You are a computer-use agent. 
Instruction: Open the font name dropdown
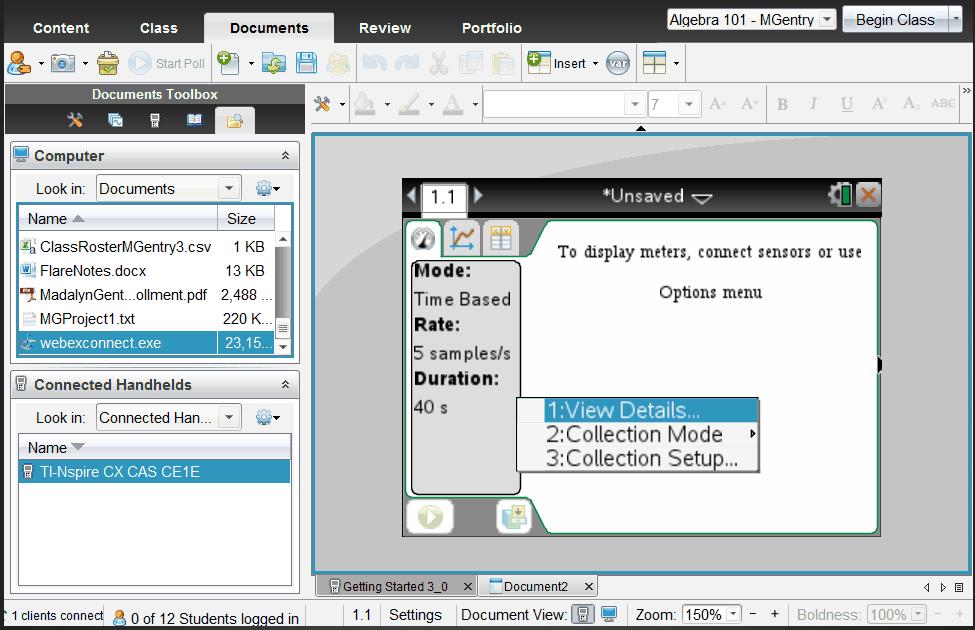pyautogui.click(x=634, y=104)
